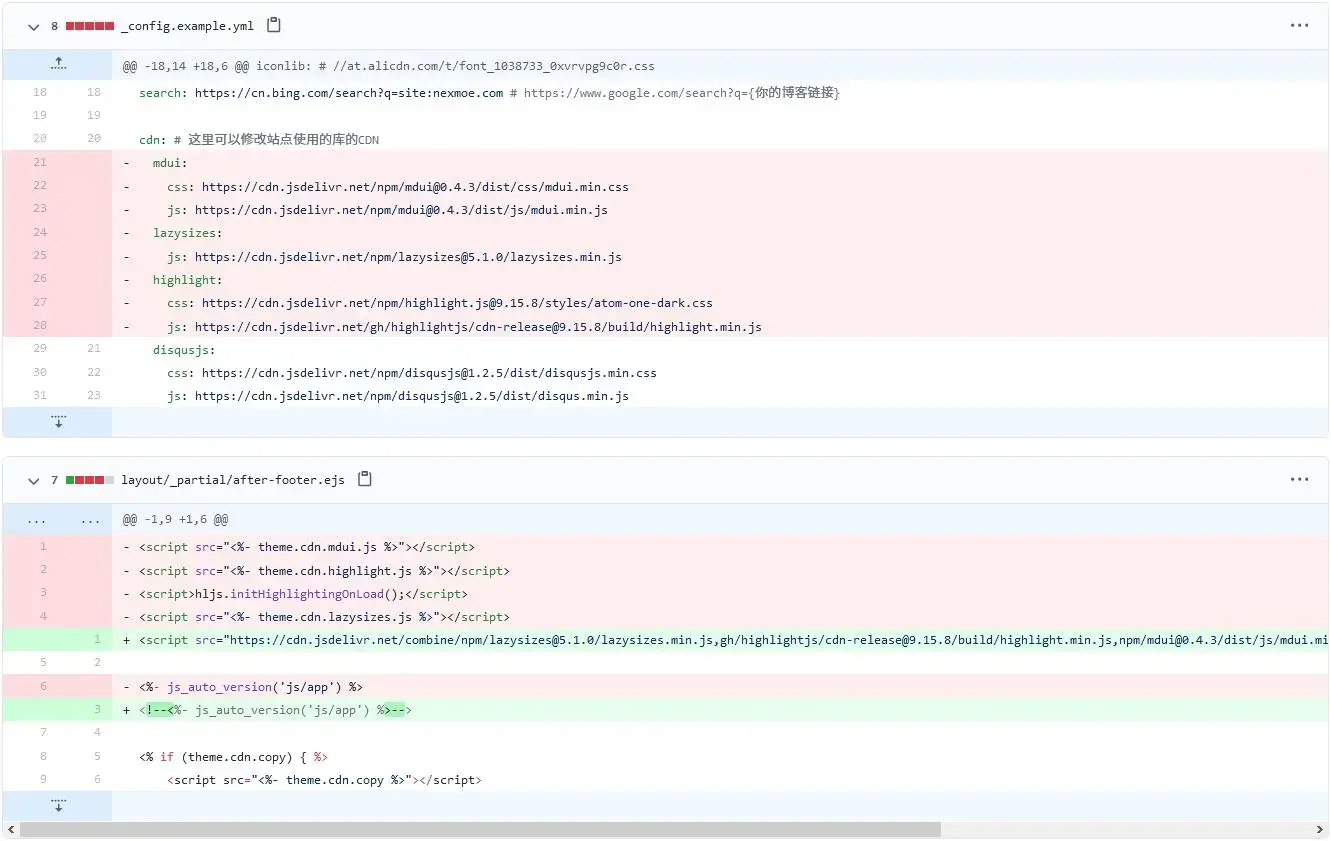Click the horizontal scrollbar thumb
This screenshot has width=1331, height=841.
point(480,830)
